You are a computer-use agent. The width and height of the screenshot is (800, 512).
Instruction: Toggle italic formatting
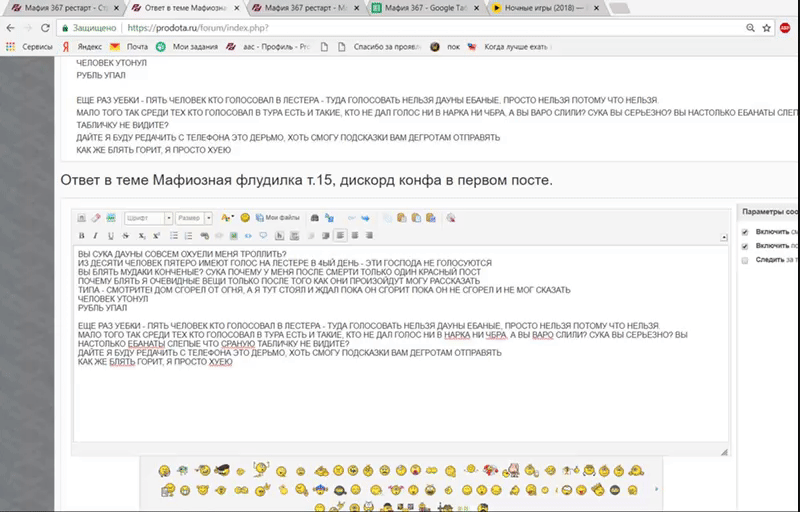pos(95,236)
